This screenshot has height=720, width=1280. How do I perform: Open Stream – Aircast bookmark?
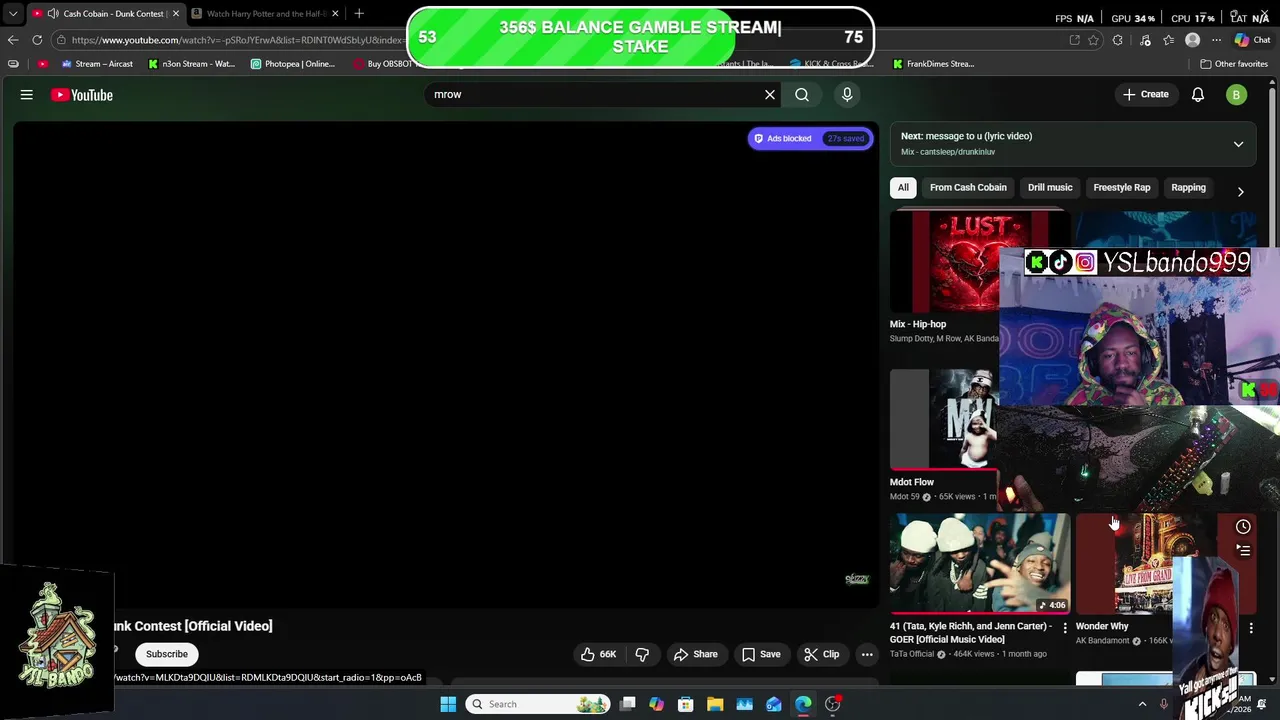(x=97, y=64)
